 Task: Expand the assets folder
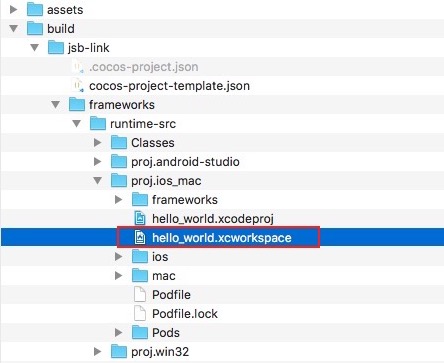(14, 9)
